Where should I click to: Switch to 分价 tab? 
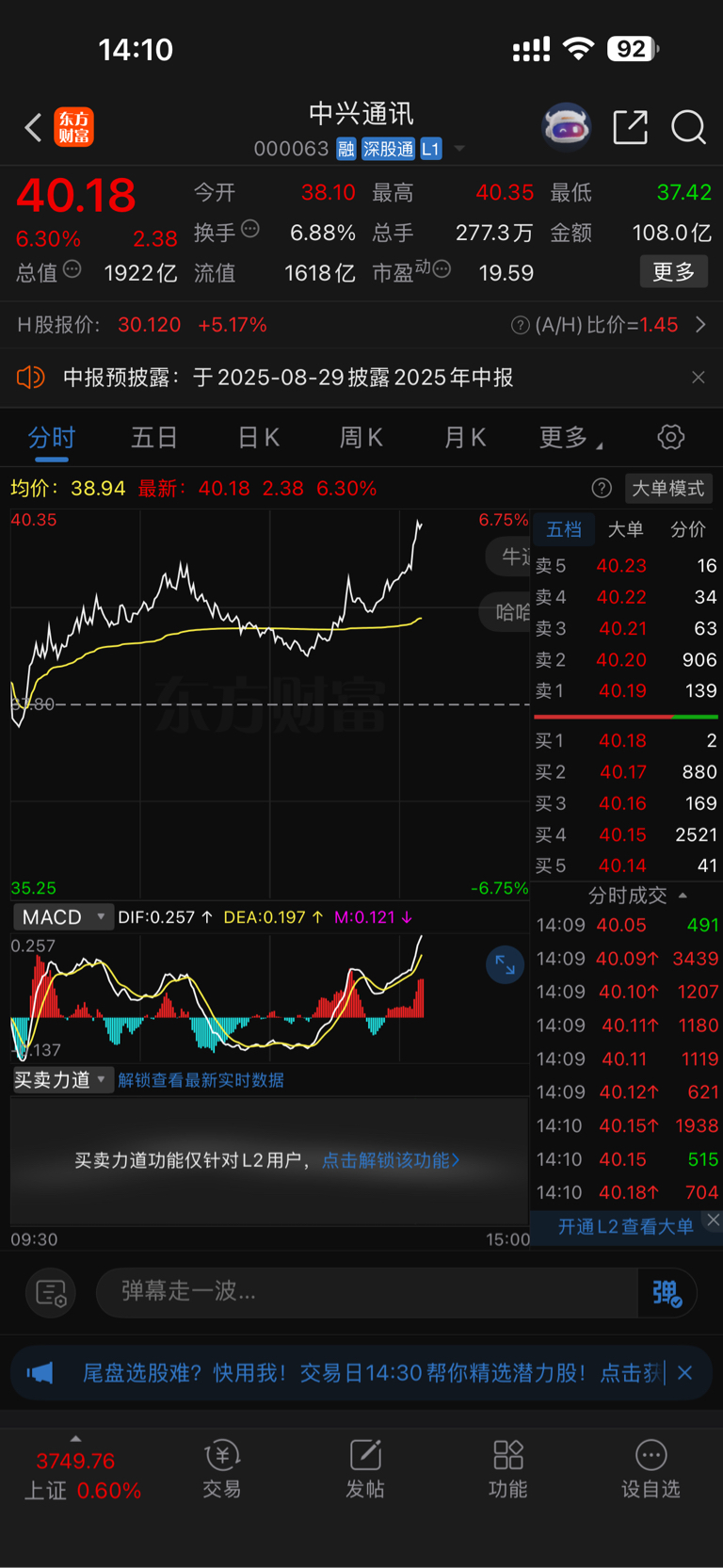(x=688, y=529)
